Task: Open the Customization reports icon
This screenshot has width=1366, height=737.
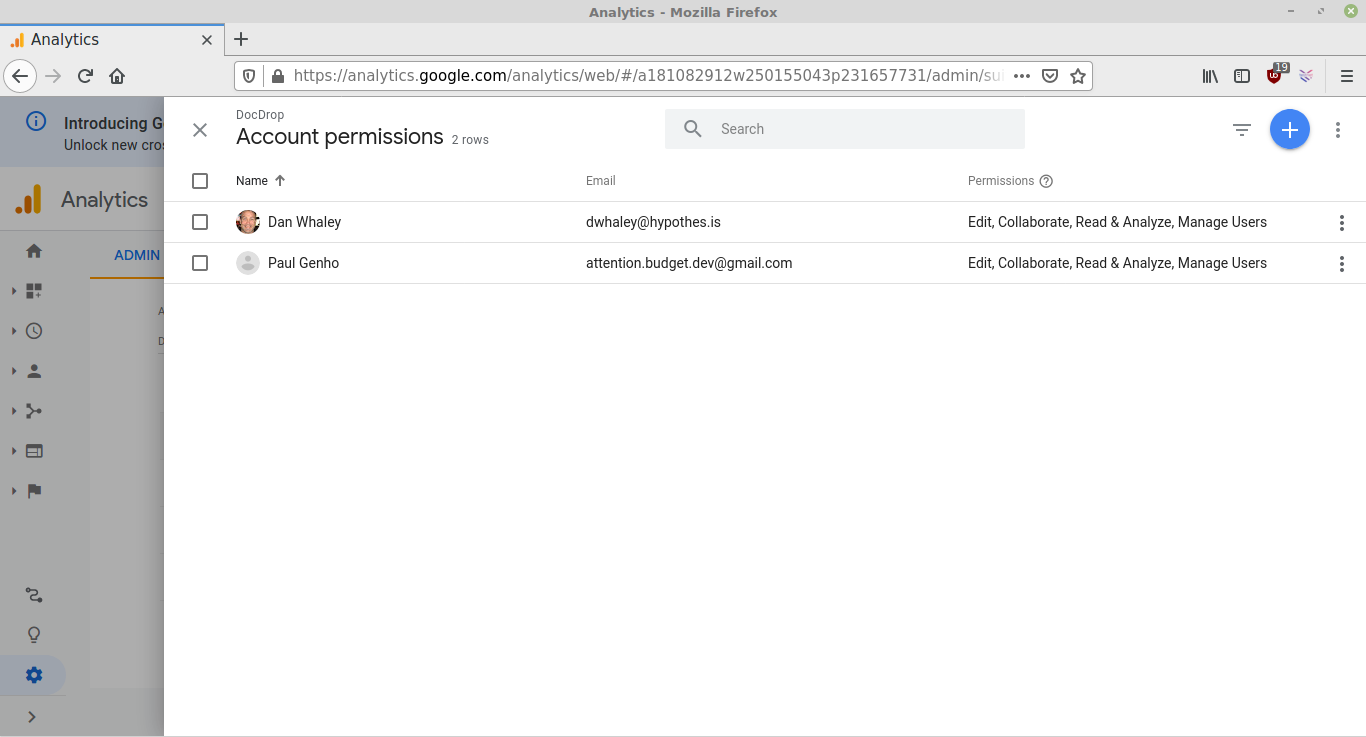Action: [x=33, y=290]
